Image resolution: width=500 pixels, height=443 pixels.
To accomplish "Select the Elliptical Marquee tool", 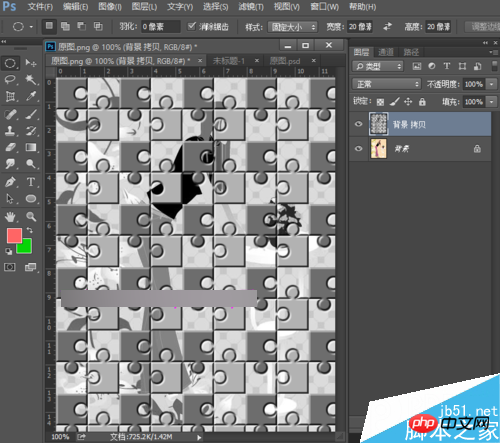I will point(10,63).
